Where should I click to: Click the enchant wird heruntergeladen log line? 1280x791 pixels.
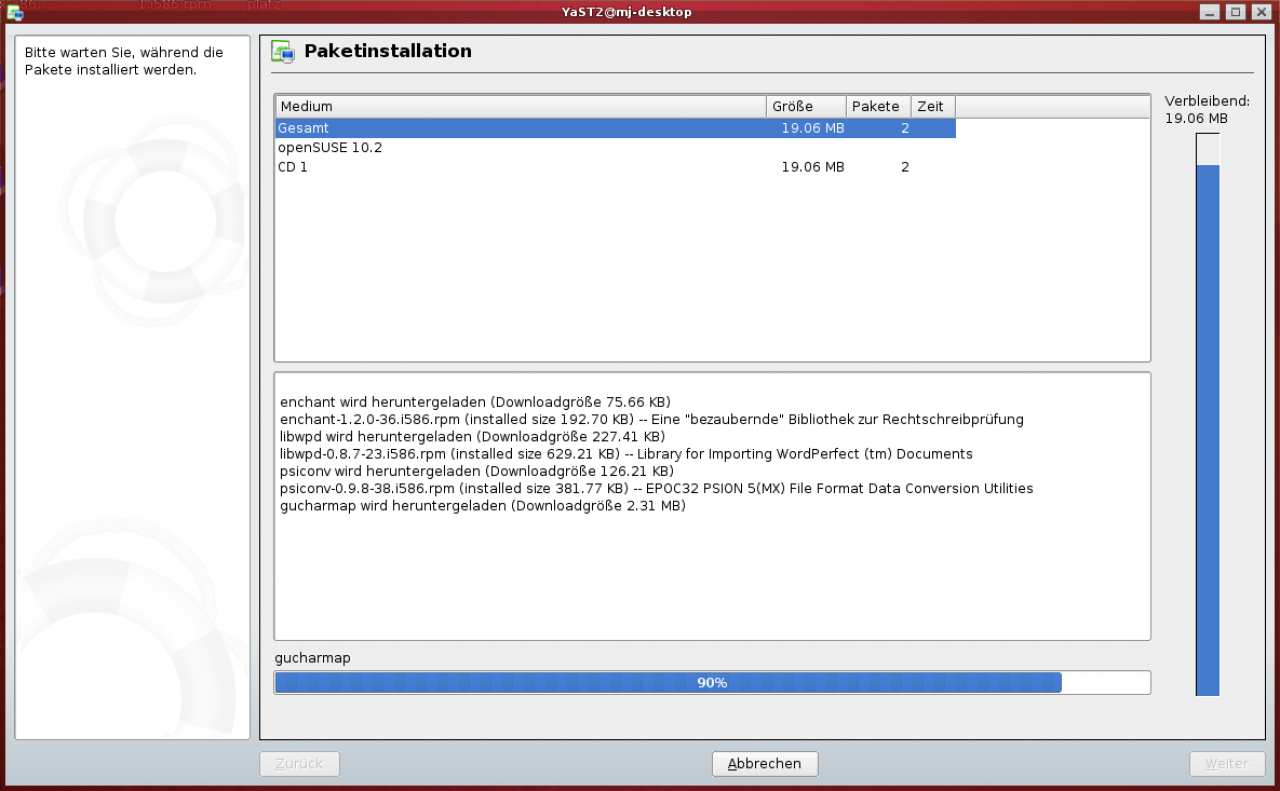click(475, 402)
